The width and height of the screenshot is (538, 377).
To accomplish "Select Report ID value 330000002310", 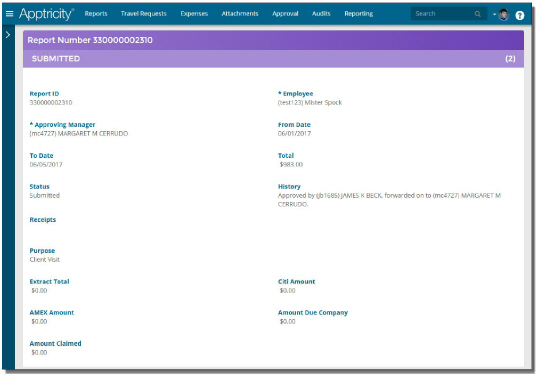I will coord(51,103).
